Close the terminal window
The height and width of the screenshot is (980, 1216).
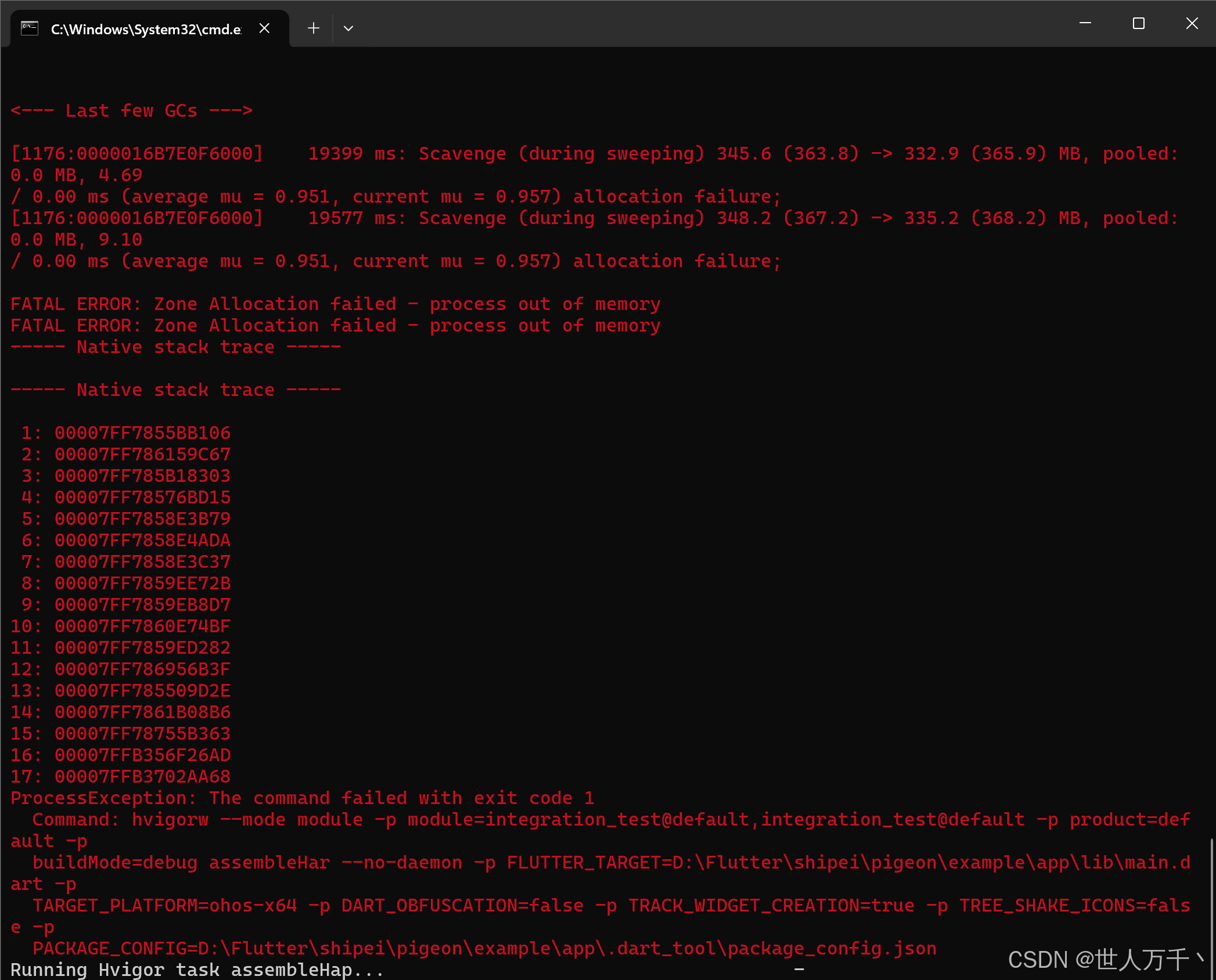coord(1192,23)
